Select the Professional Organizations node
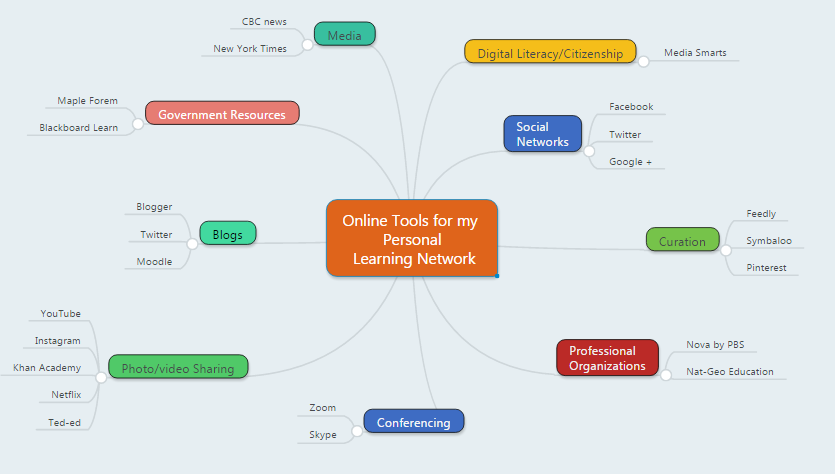Screen dimensions: 835x474 pyautogui.click(x=607, y=358)
